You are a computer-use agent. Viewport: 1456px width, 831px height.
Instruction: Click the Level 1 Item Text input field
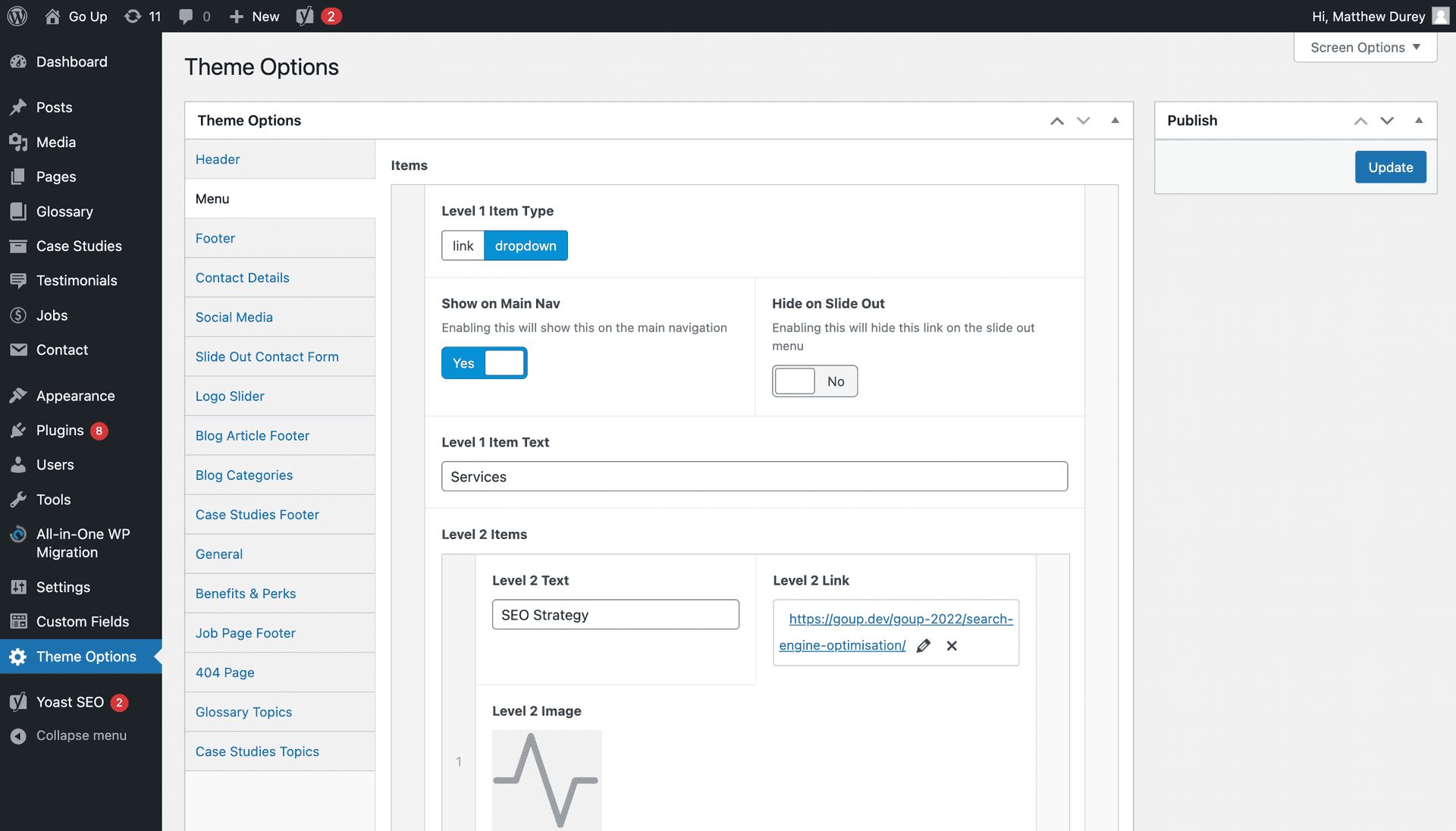coord(754,476)
